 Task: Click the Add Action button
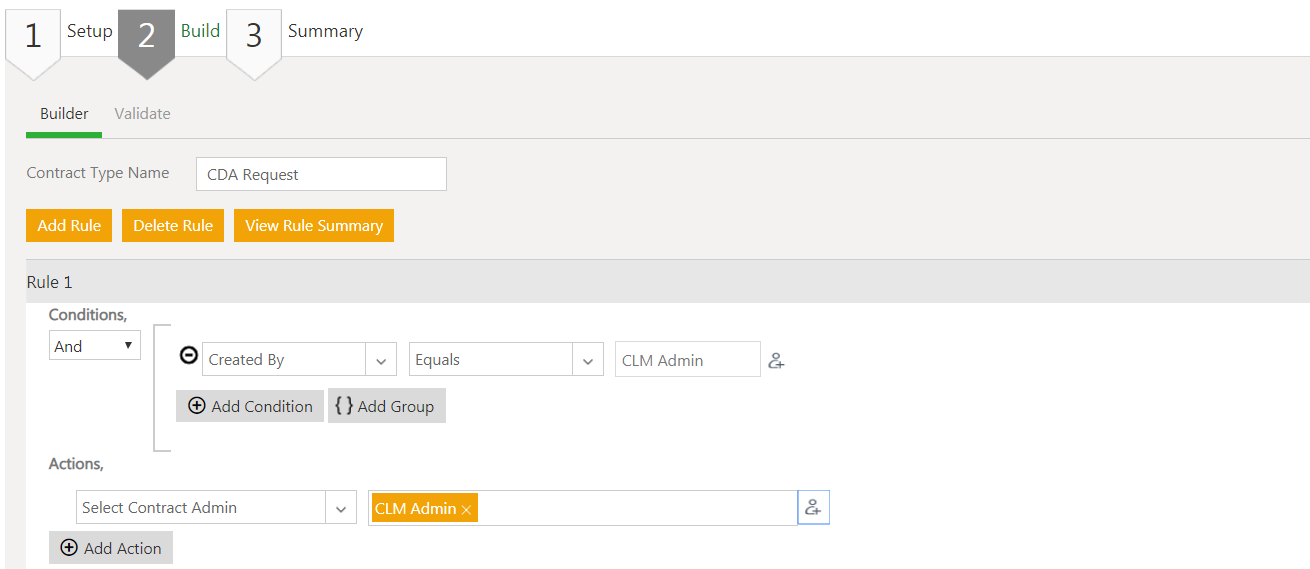click(x=111, y=548)
